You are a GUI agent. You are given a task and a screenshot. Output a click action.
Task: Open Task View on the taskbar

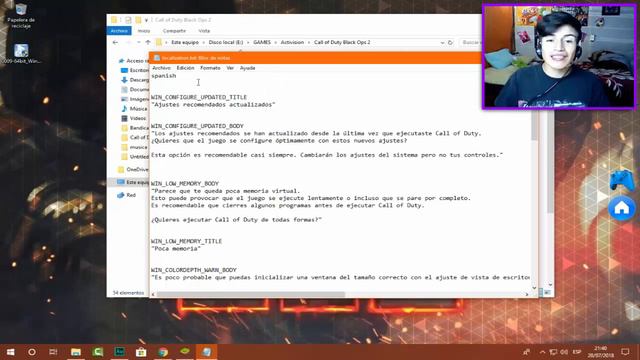tap(53, 352)
